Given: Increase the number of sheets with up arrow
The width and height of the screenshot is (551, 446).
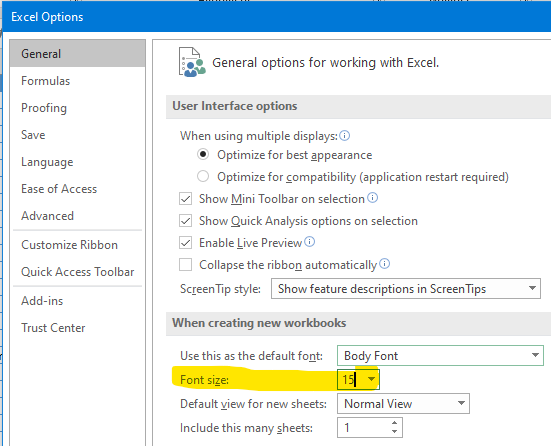Looking at the screenshot, I should pyautogui.click(x=394, y=423).
